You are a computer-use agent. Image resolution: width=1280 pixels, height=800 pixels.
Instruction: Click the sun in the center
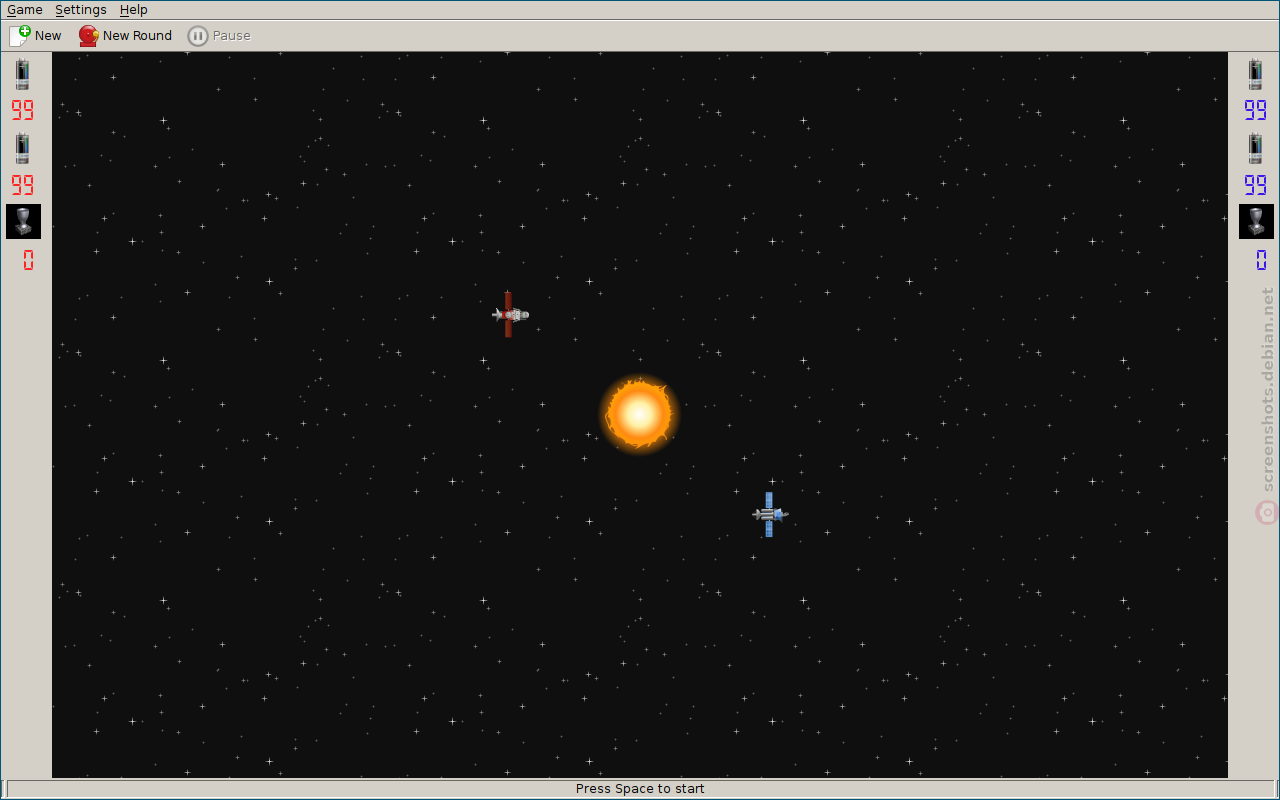coord(639,414)
